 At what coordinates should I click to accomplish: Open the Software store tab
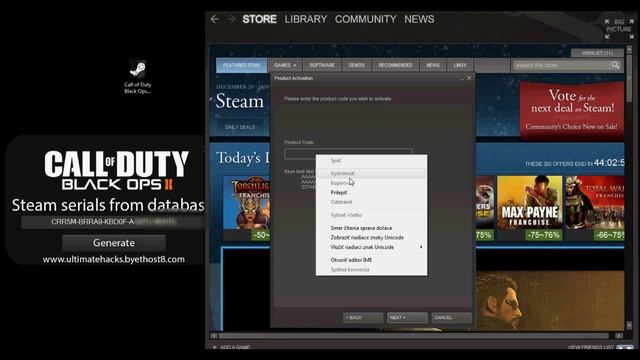[x=322, y=65]
